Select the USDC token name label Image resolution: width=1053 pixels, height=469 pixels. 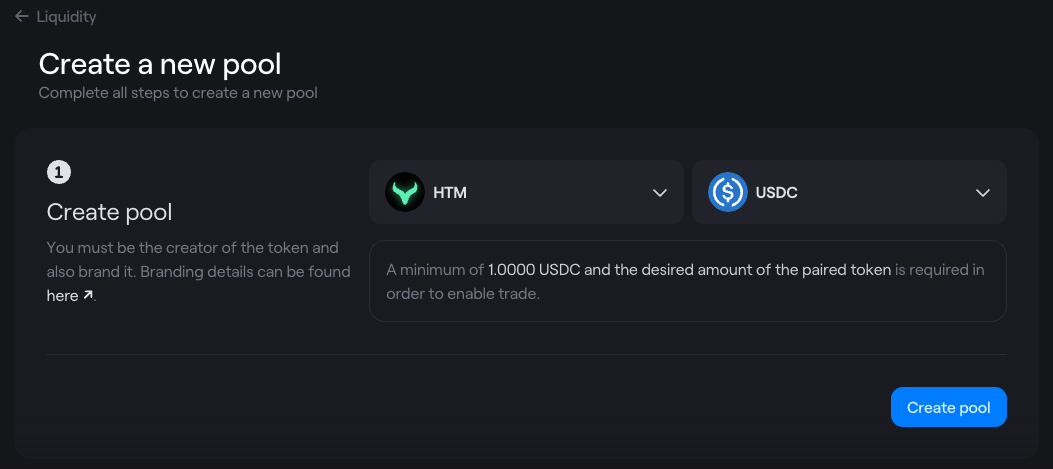776,193
